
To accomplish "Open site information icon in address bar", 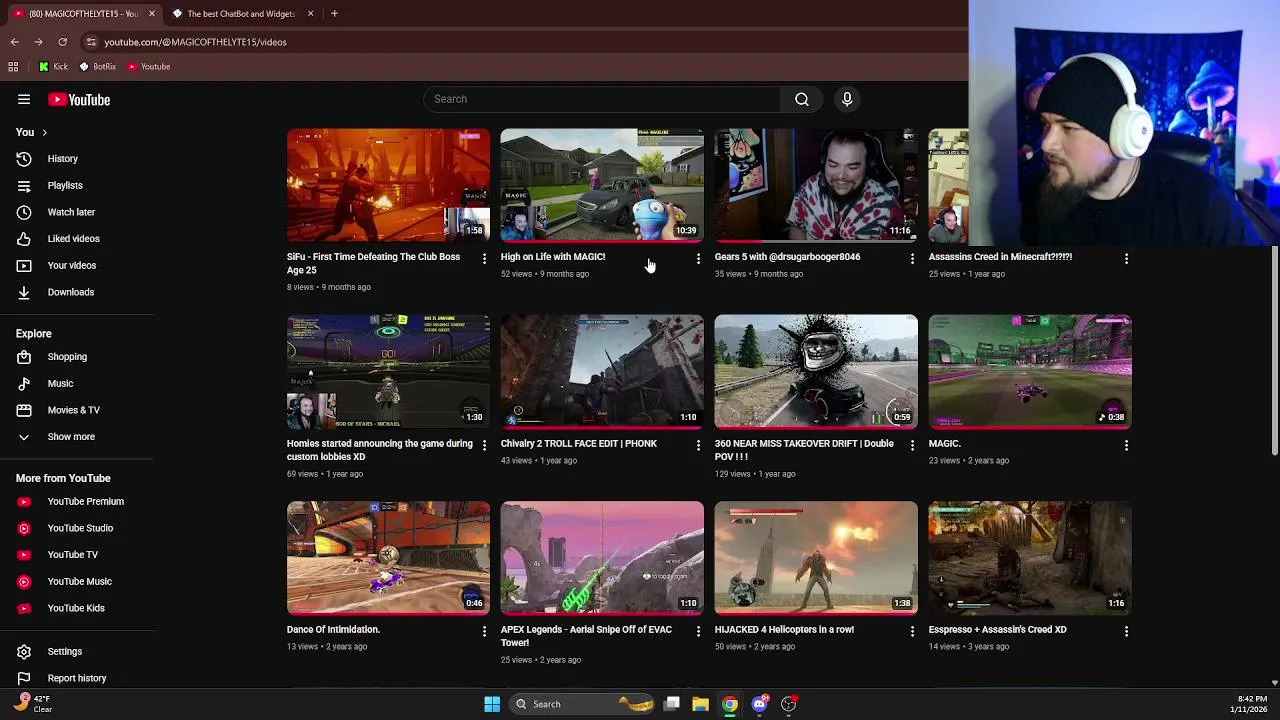I will (x=91, y=42).
